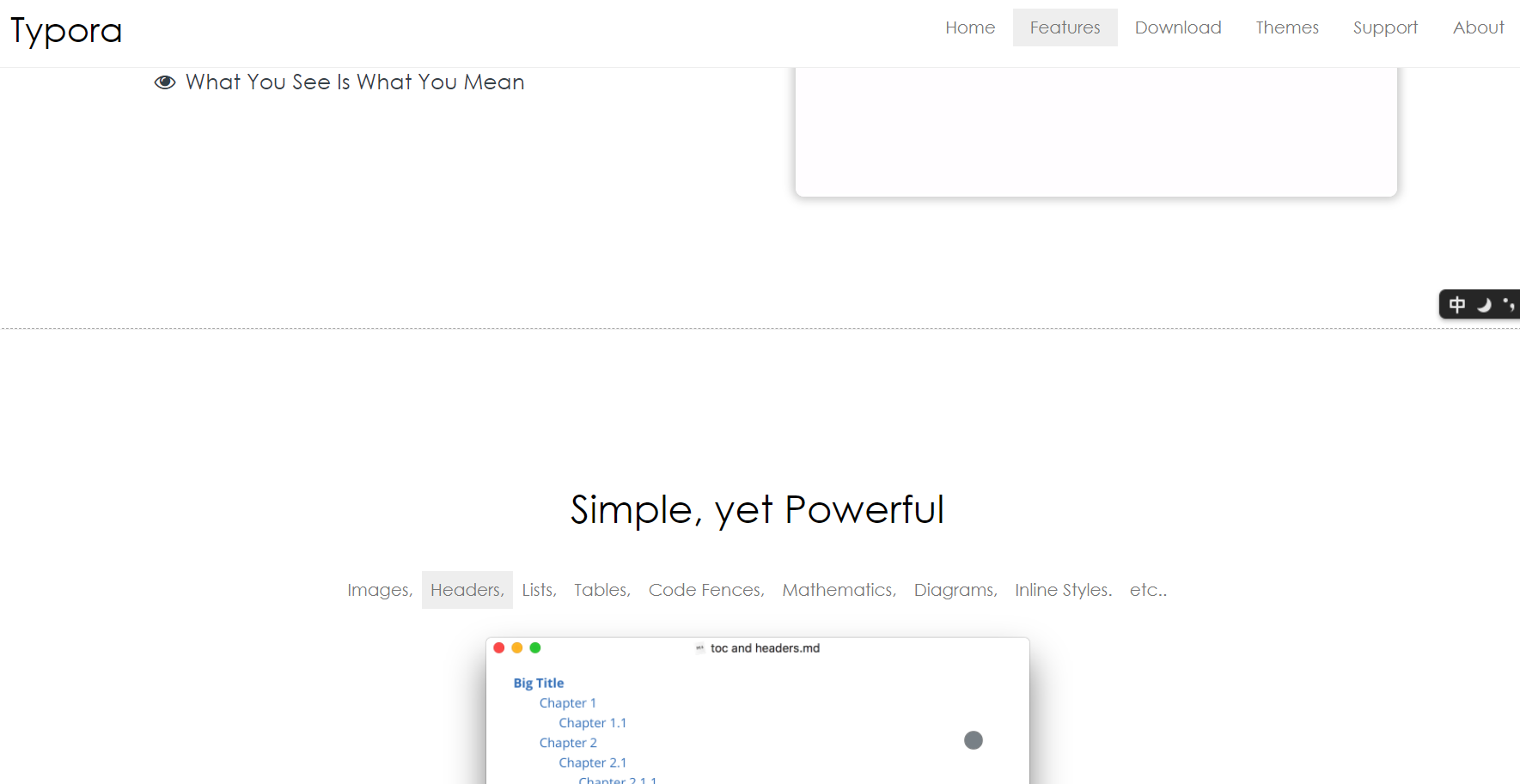
Task: Open the About nav item
Action: click(x=1479, y=27)
